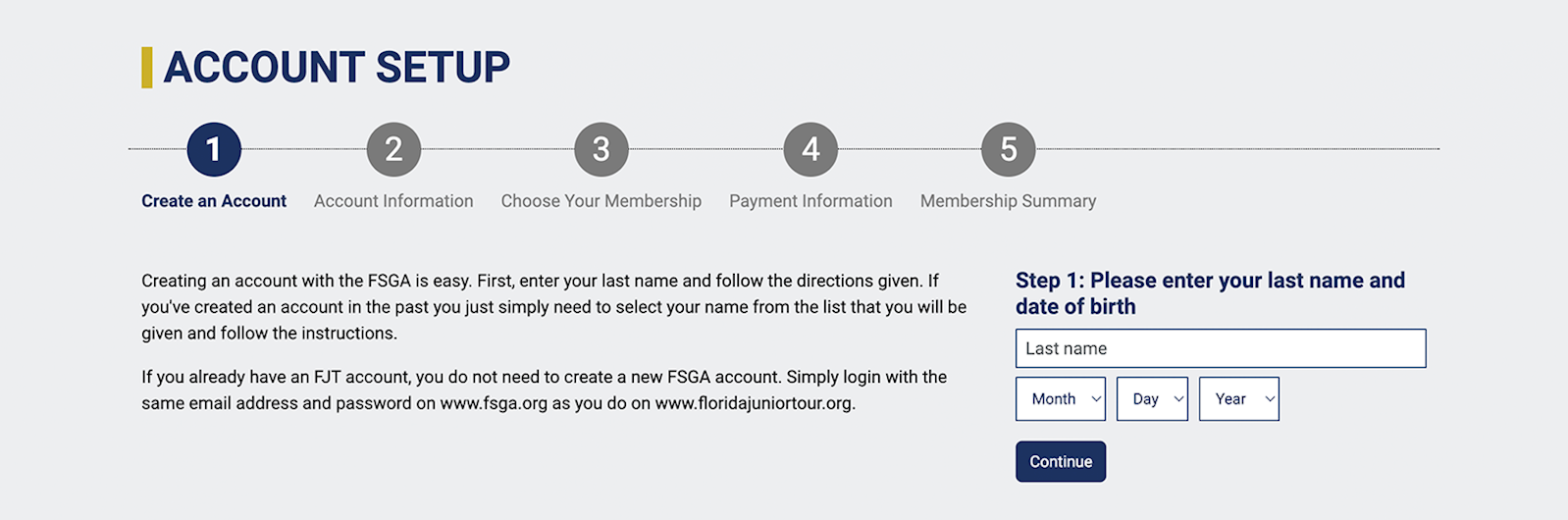Focus the Last name input field
1568x520 pixels.
coord(1221,348)
